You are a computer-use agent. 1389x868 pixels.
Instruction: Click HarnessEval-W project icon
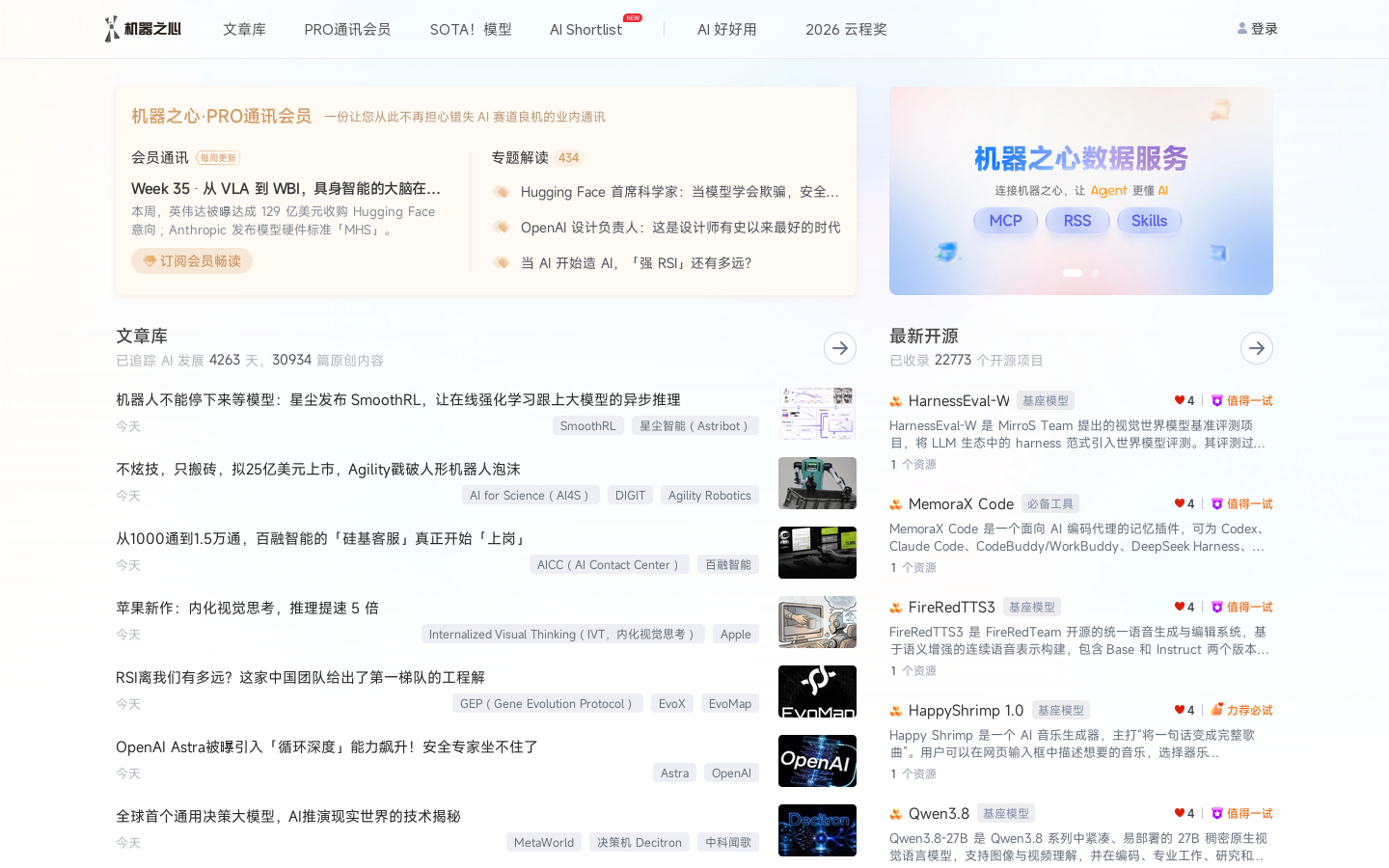click(x=896, y=401)
